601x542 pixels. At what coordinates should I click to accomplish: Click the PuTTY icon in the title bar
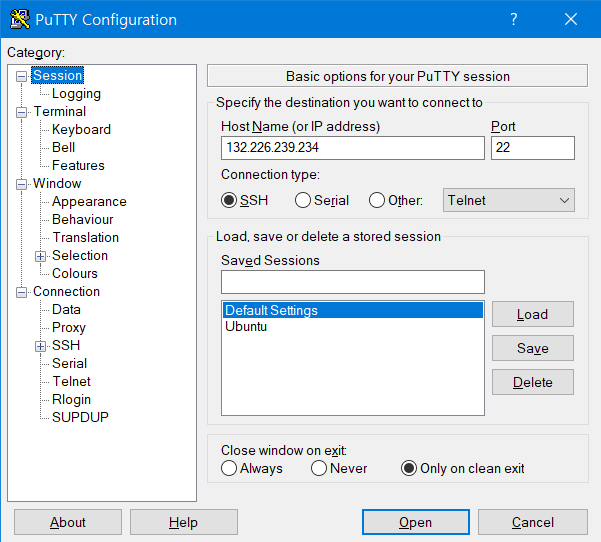(x=20, y=19)
